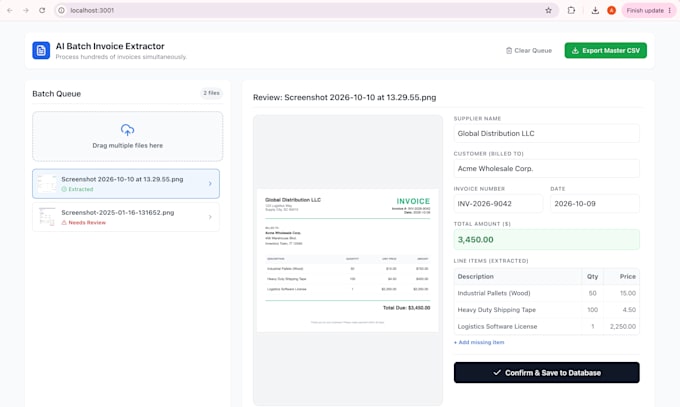This screenshot has height=407, width=680.
Task: Click the browser forward arrow
Action: 26,10
